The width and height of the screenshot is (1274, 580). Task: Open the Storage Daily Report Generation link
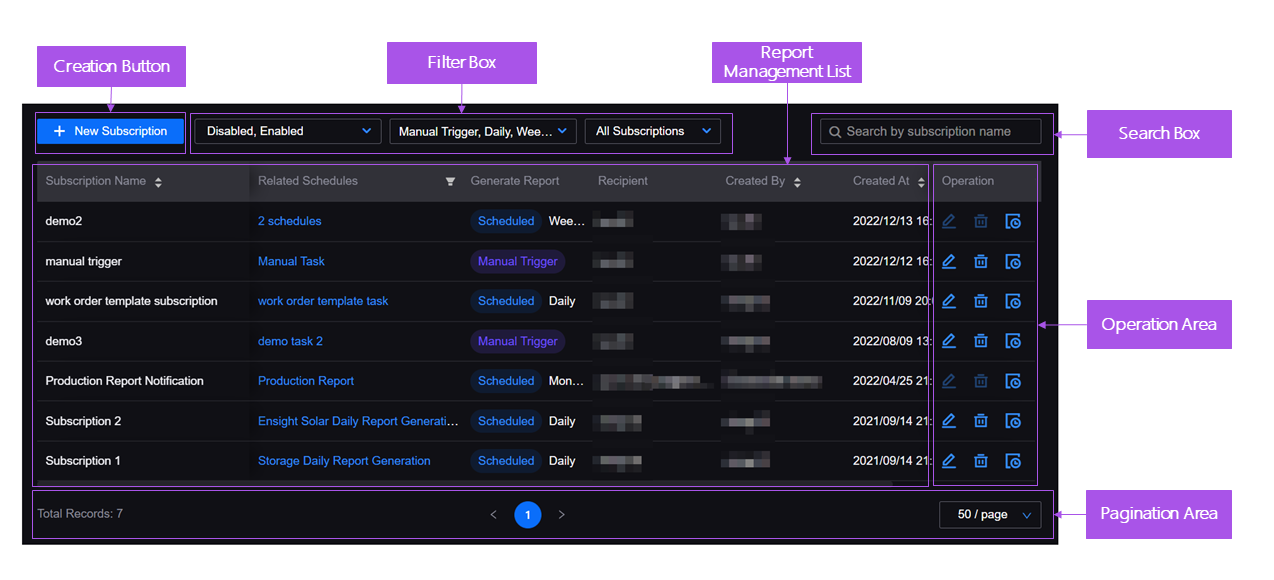[344, 461]
